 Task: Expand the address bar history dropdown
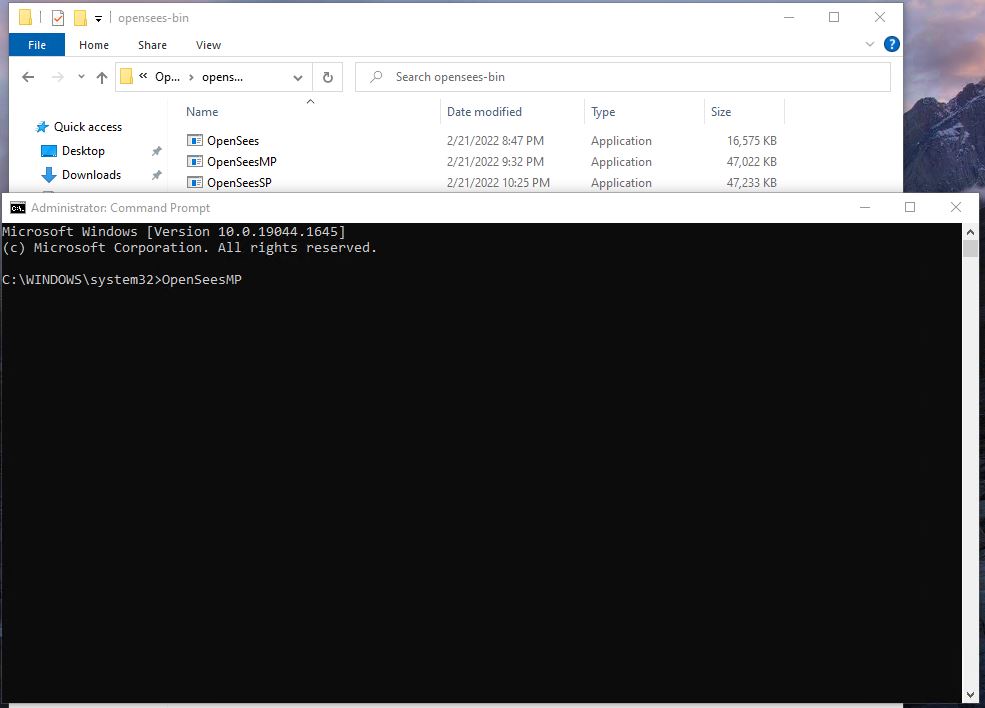pos(298,78)
